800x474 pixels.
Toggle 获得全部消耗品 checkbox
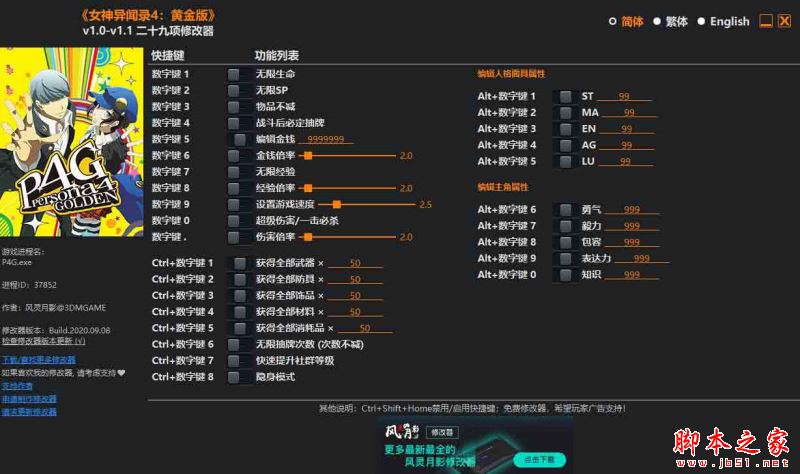(x=239, y=328)
